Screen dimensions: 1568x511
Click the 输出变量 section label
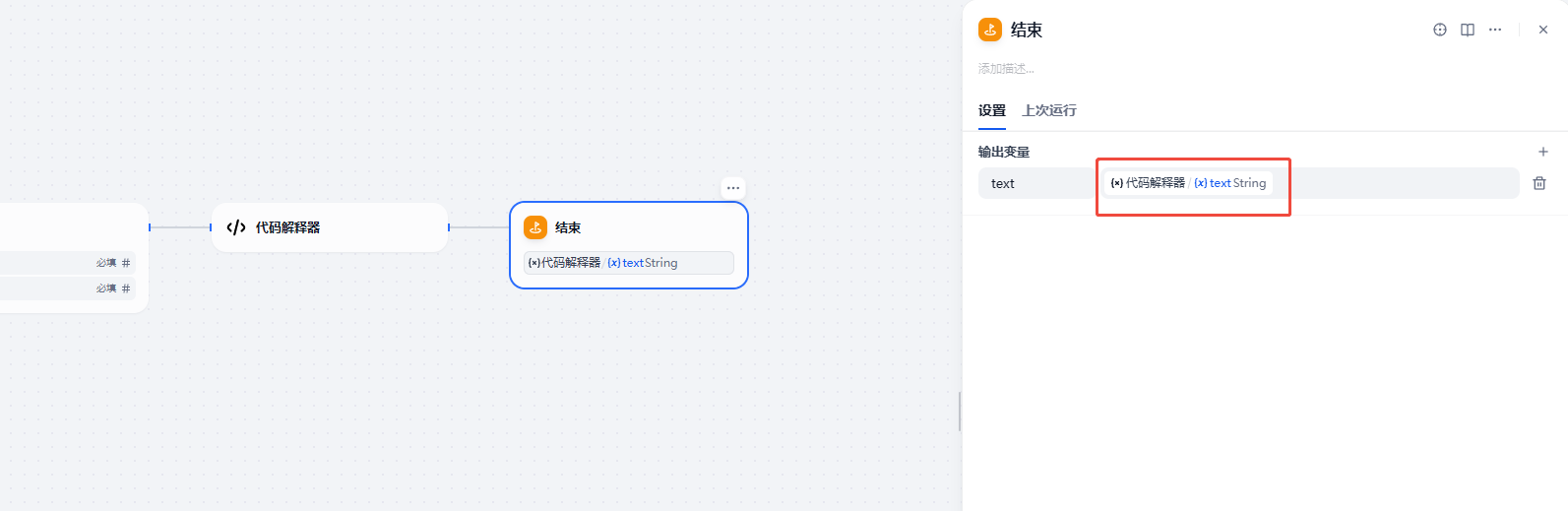(x=1004, y=152)
